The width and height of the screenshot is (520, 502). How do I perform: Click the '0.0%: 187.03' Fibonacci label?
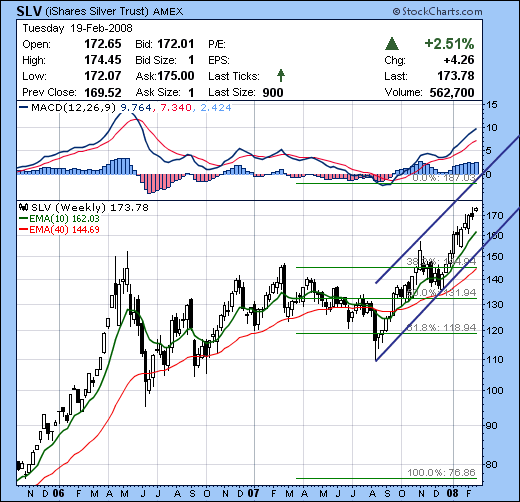pyautogui.click(x=444, y=178)
